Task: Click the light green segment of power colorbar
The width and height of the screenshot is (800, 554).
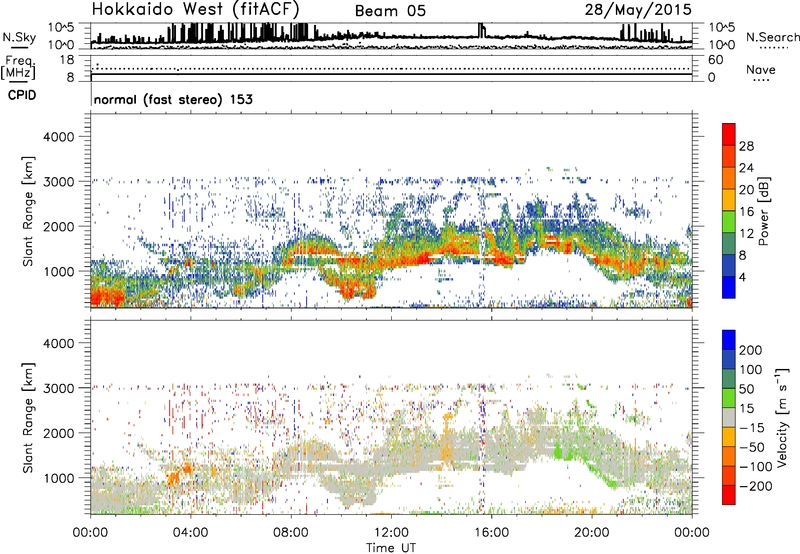Action: click(x=729, y=221)
